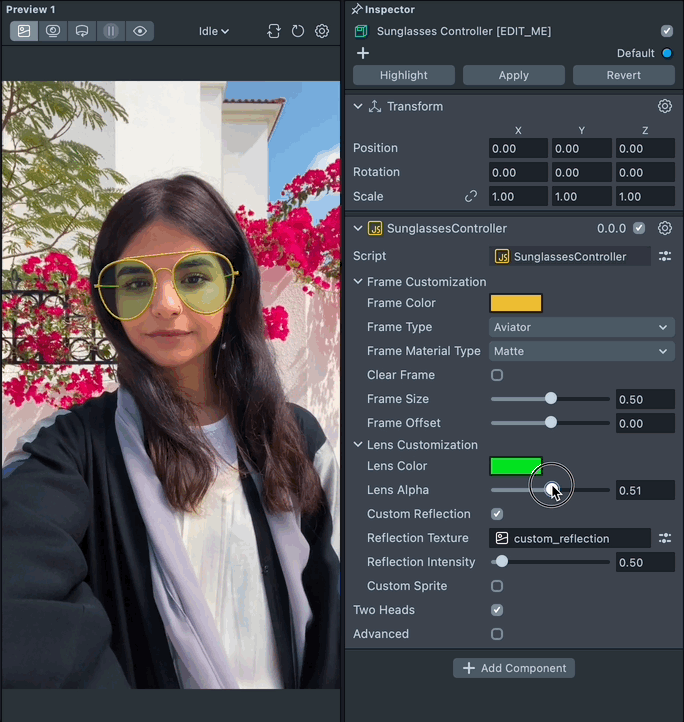Screen dimensions: 684x722
Task: Open Preview settings gear
Action: coord(322,31)
